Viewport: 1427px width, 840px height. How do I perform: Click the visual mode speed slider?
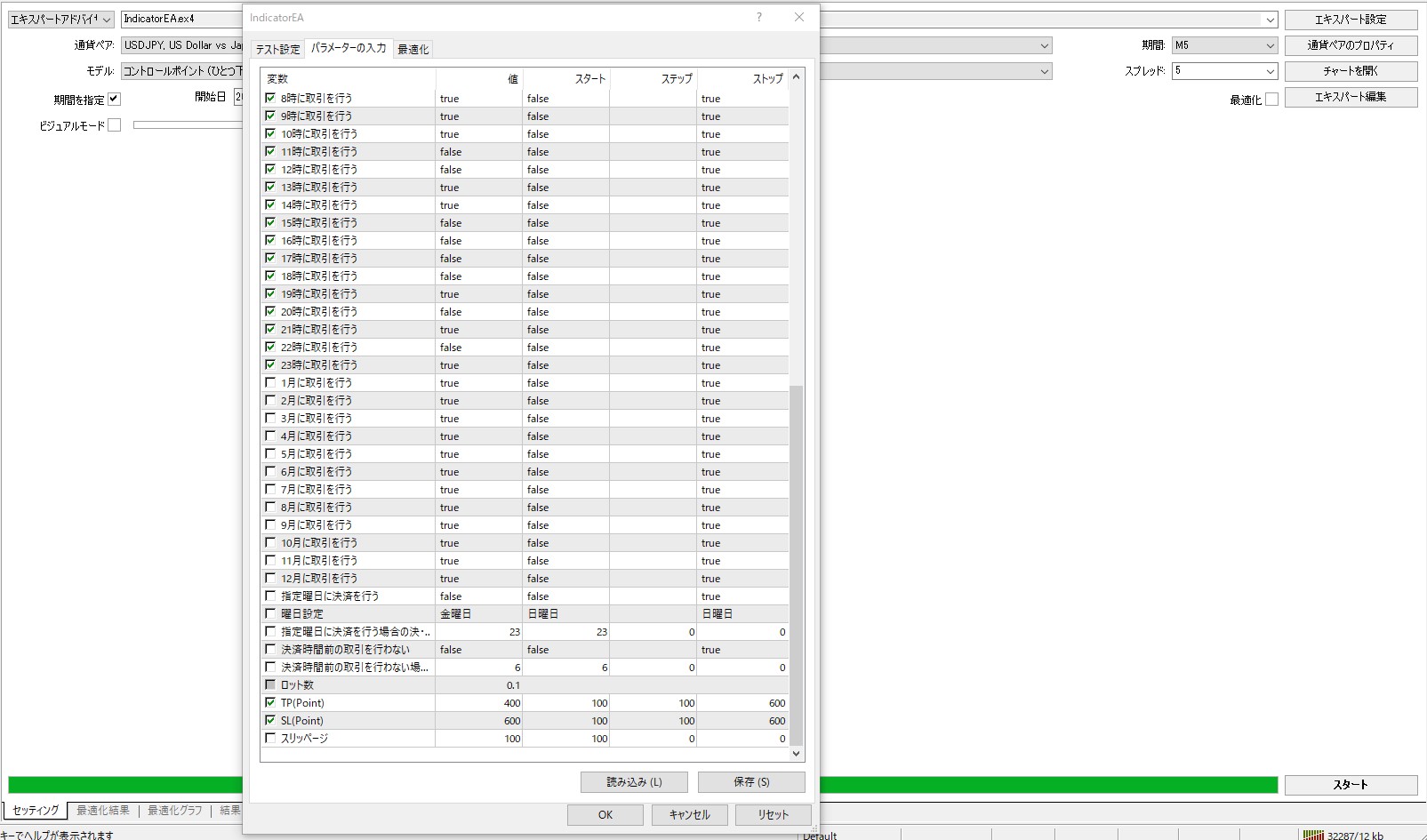pyautogui.click(x=188, y=125)
